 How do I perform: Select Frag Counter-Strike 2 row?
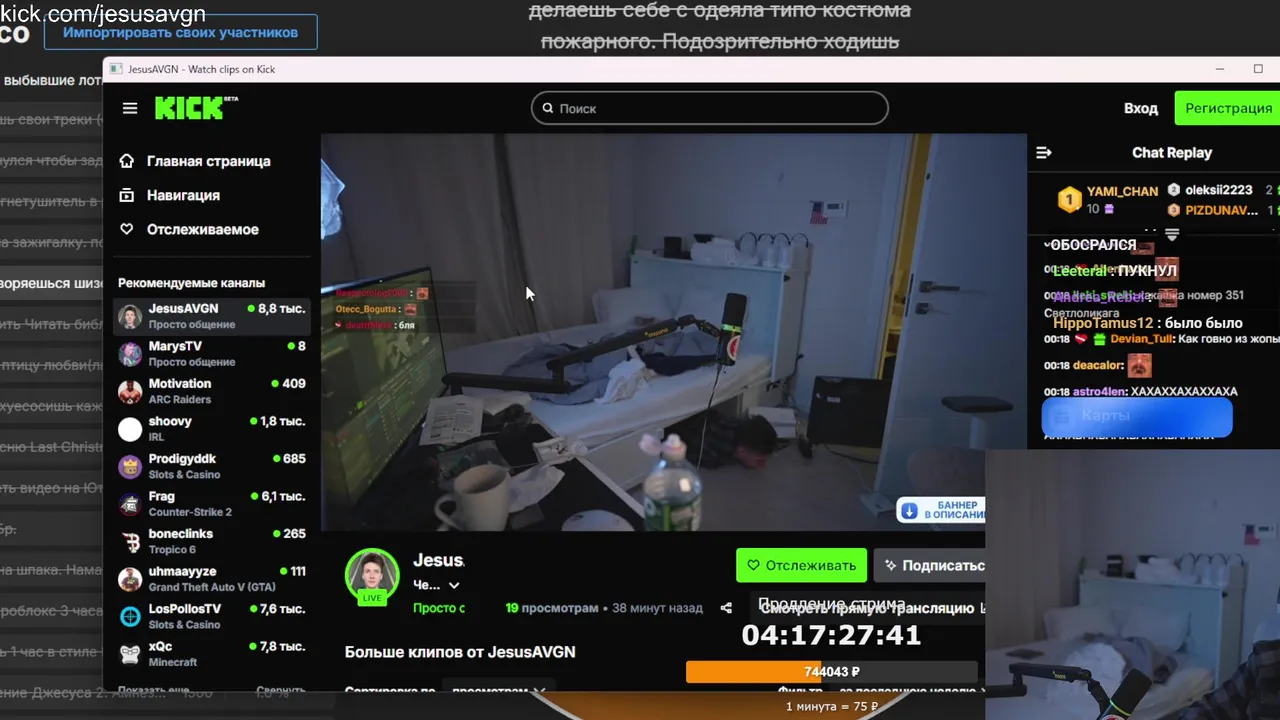211,504
